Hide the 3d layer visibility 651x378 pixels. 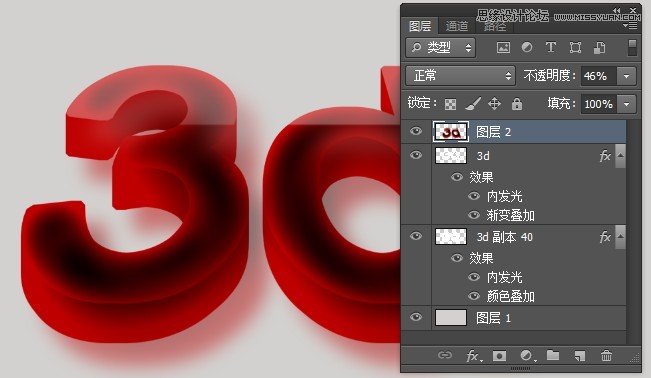click(x=416, y=155)
